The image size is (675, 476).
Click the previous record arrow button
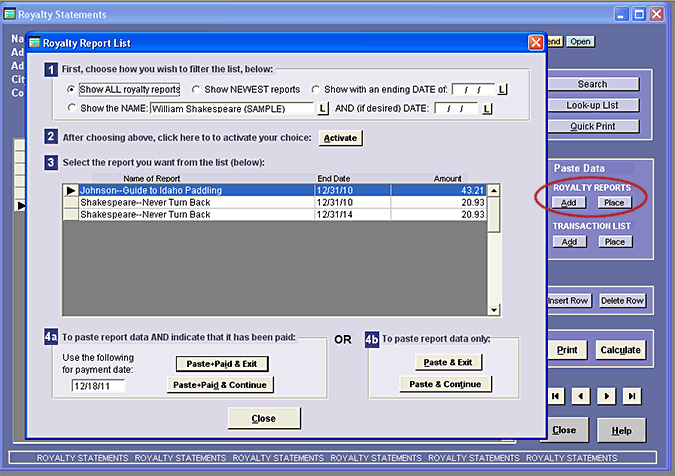[581, 396]
